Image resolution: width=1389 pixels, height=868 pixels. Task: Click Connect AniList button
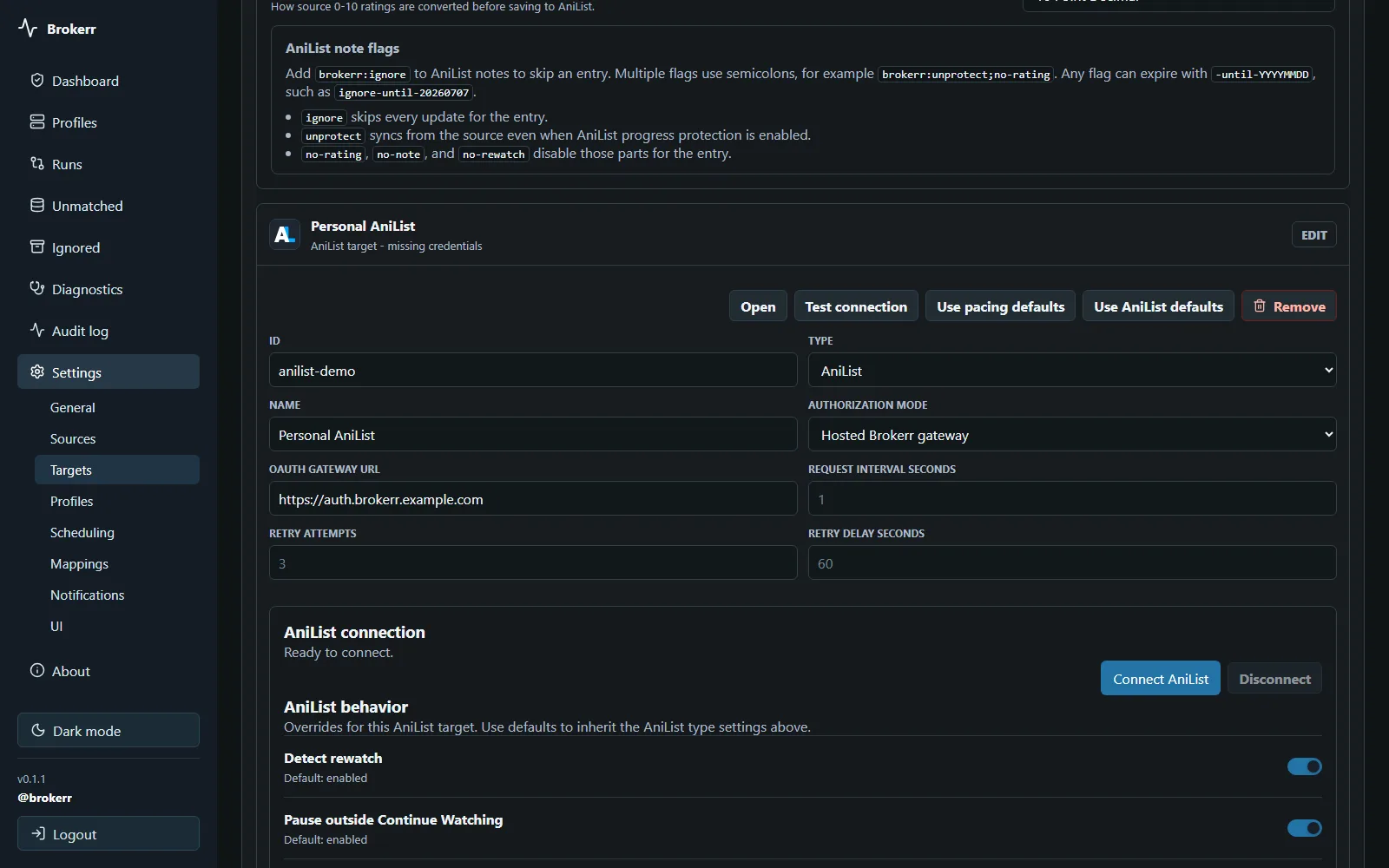pyautogui.click(x=1161, y=678)
